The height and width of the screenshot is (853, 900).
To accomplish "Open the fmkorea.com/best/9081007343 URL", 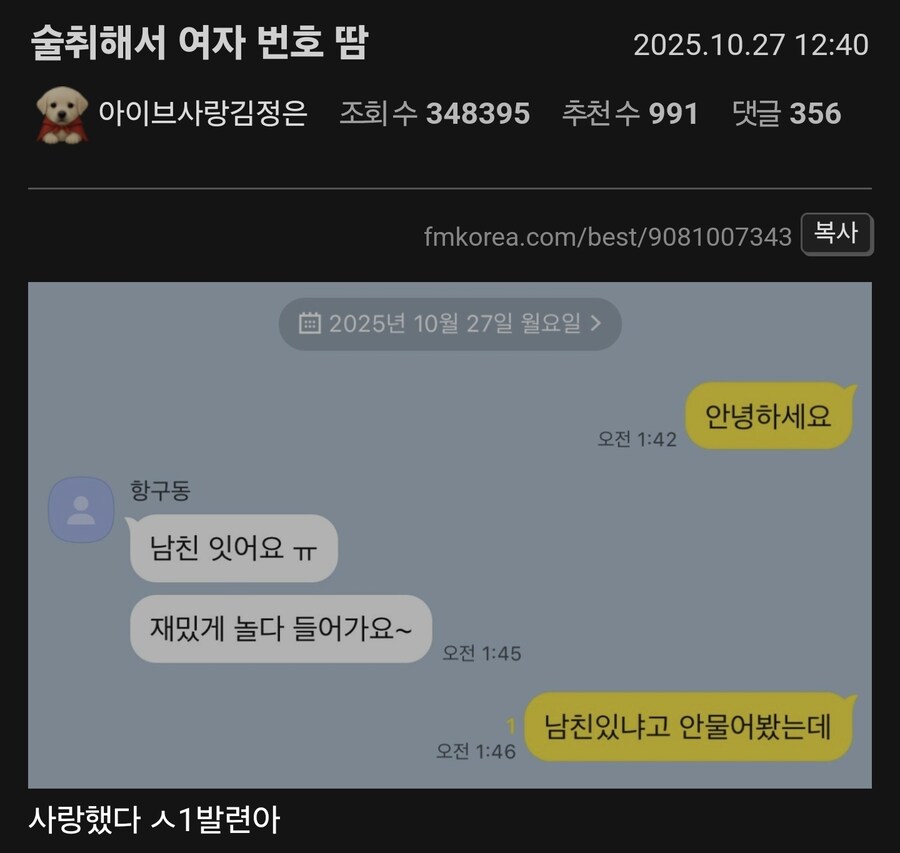I will pos(607,236).
